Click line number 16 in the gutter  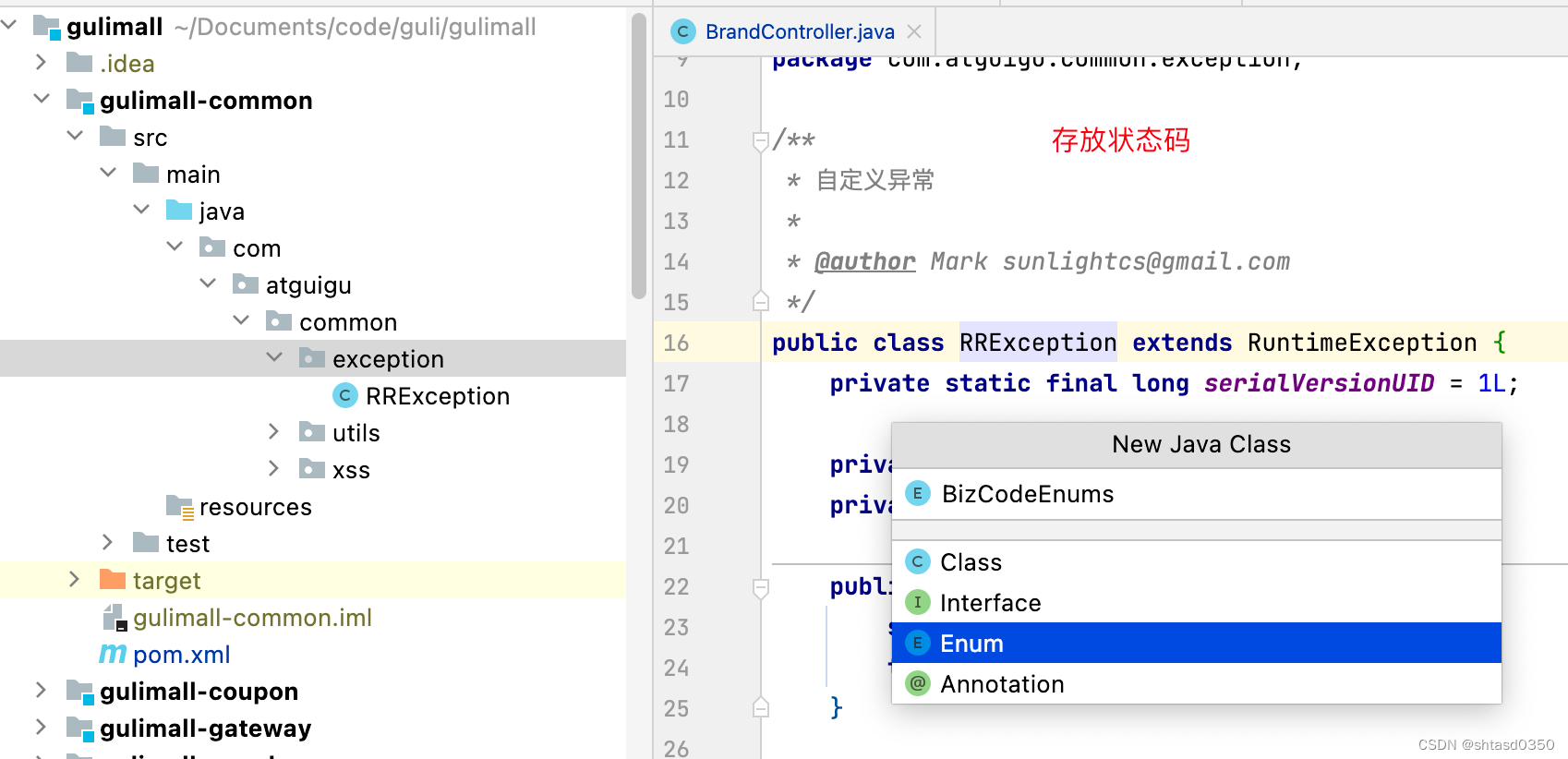[x=676, y=343]
